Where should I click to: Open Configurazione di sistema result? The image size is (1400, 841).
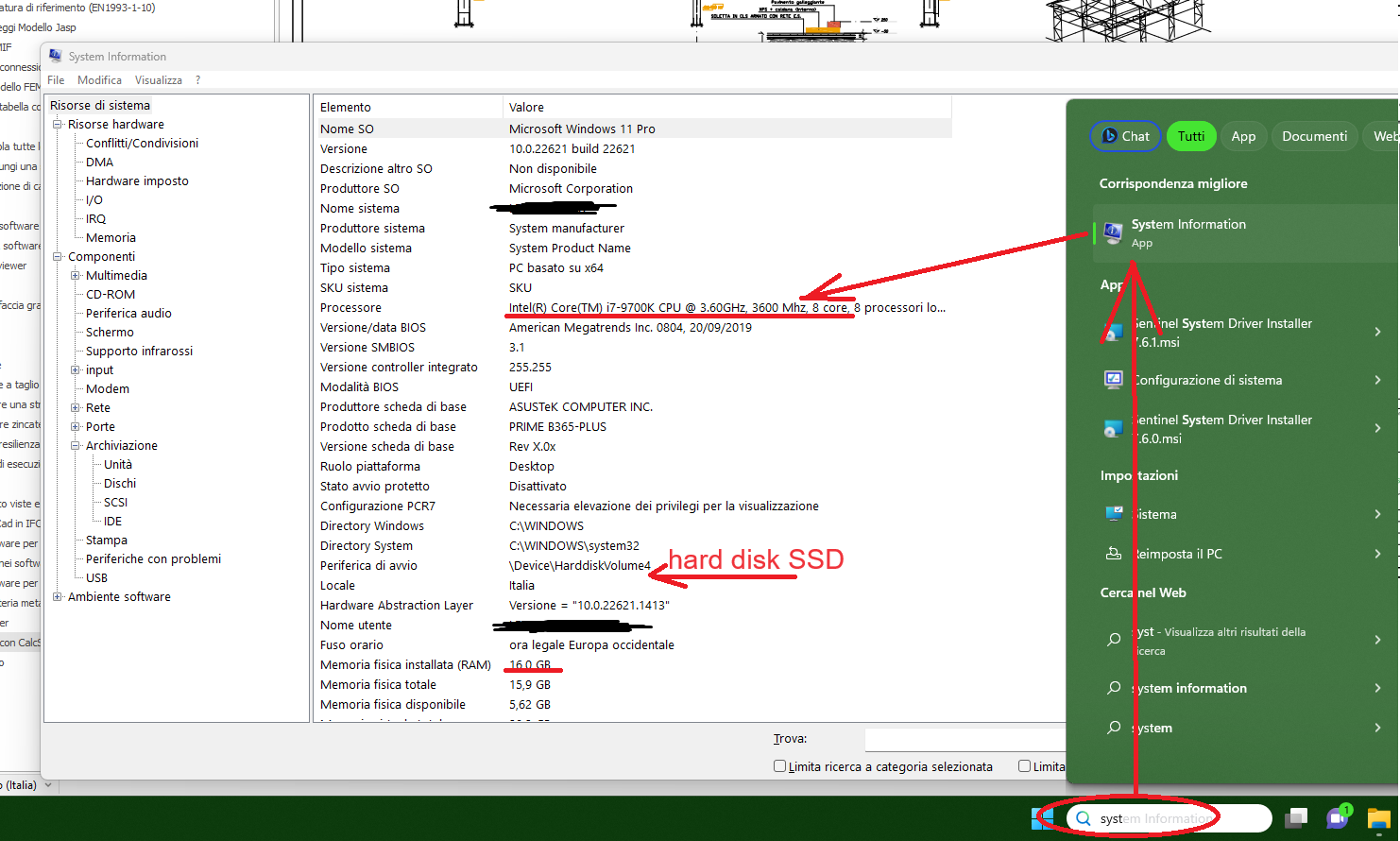[x=1207, y=380]
